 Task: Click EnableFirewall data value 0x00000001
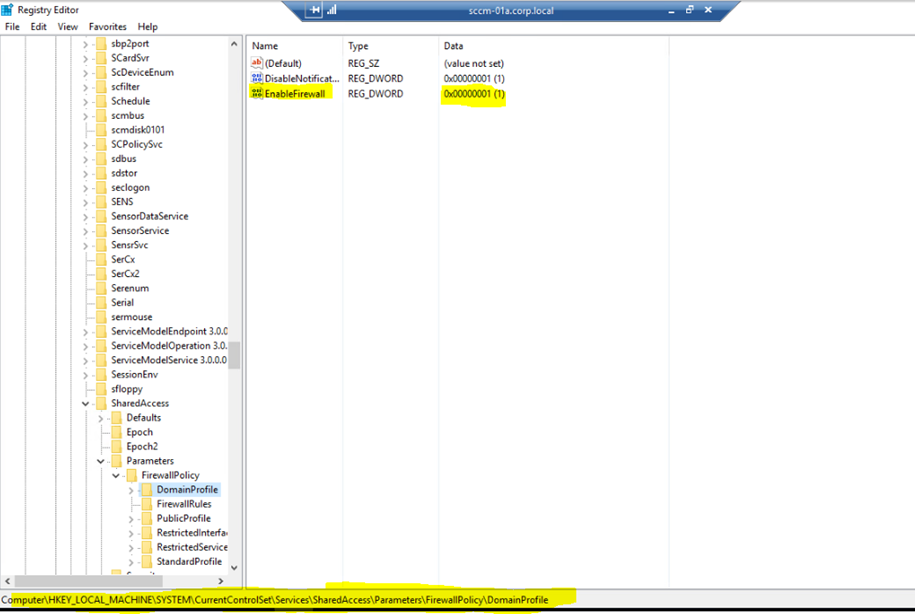click(x=474, y=93)
